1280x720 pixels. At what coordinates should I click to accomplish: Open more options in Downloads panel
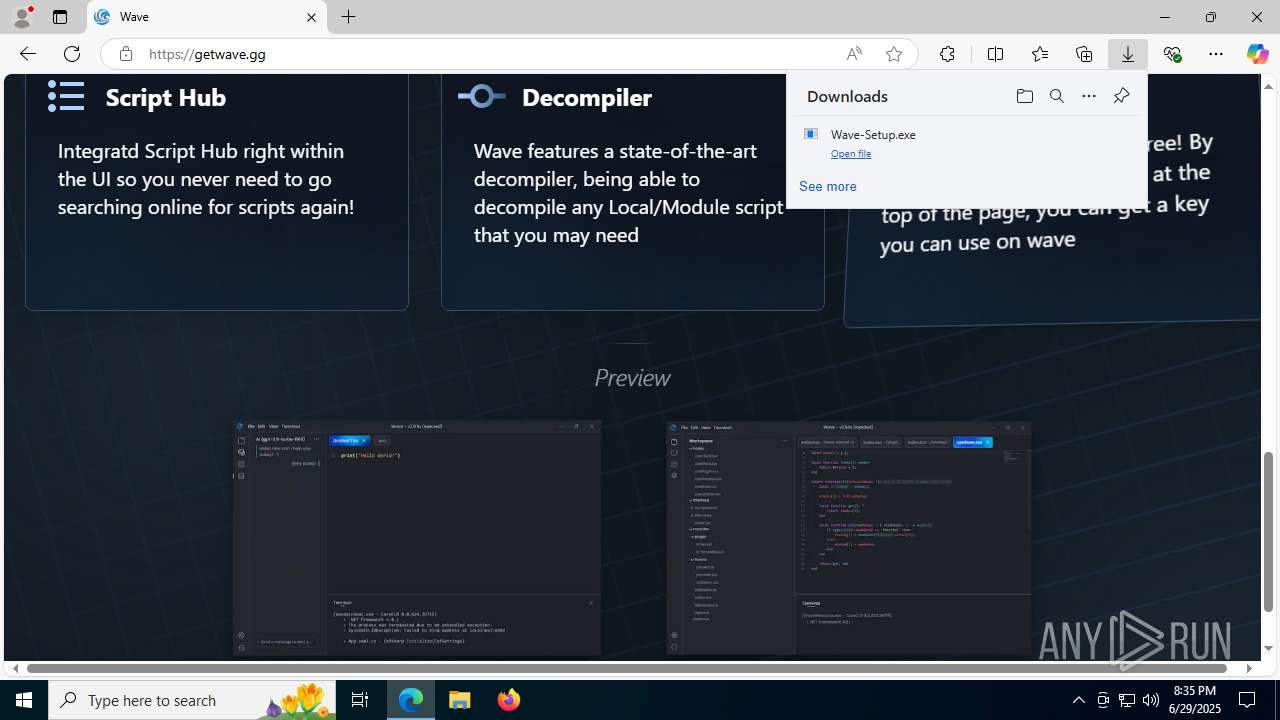(1089, 96)
